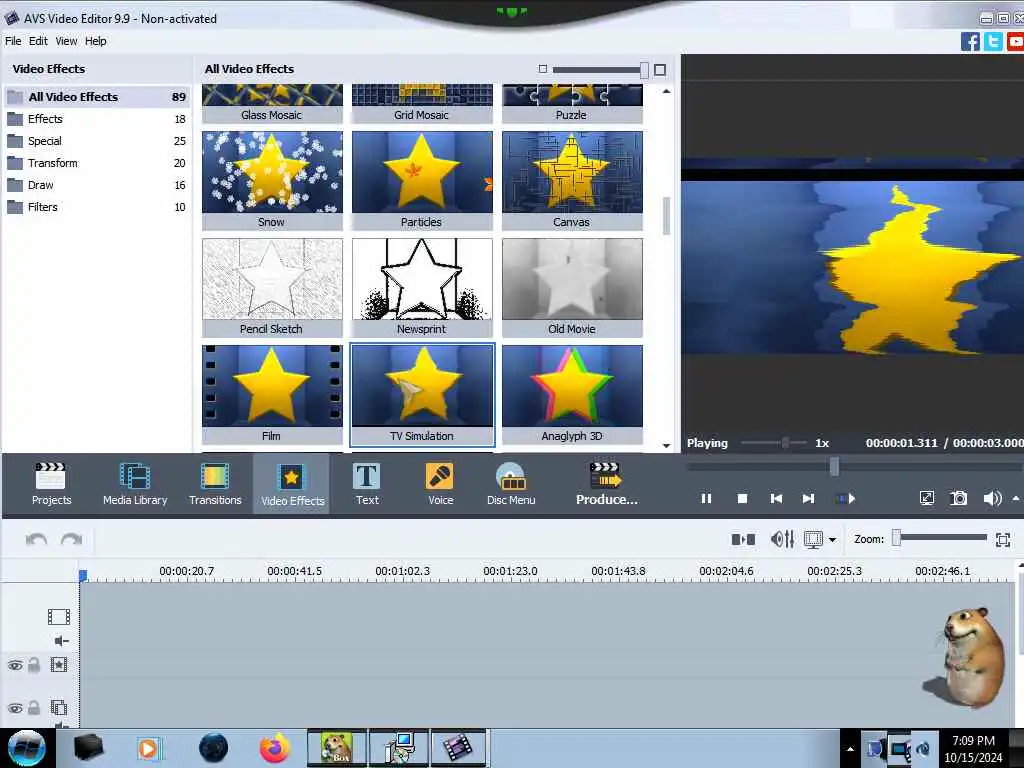This screenshot has height=768, width=1024.
Task: Jump to next frame in preview
Action: (808, 498)
